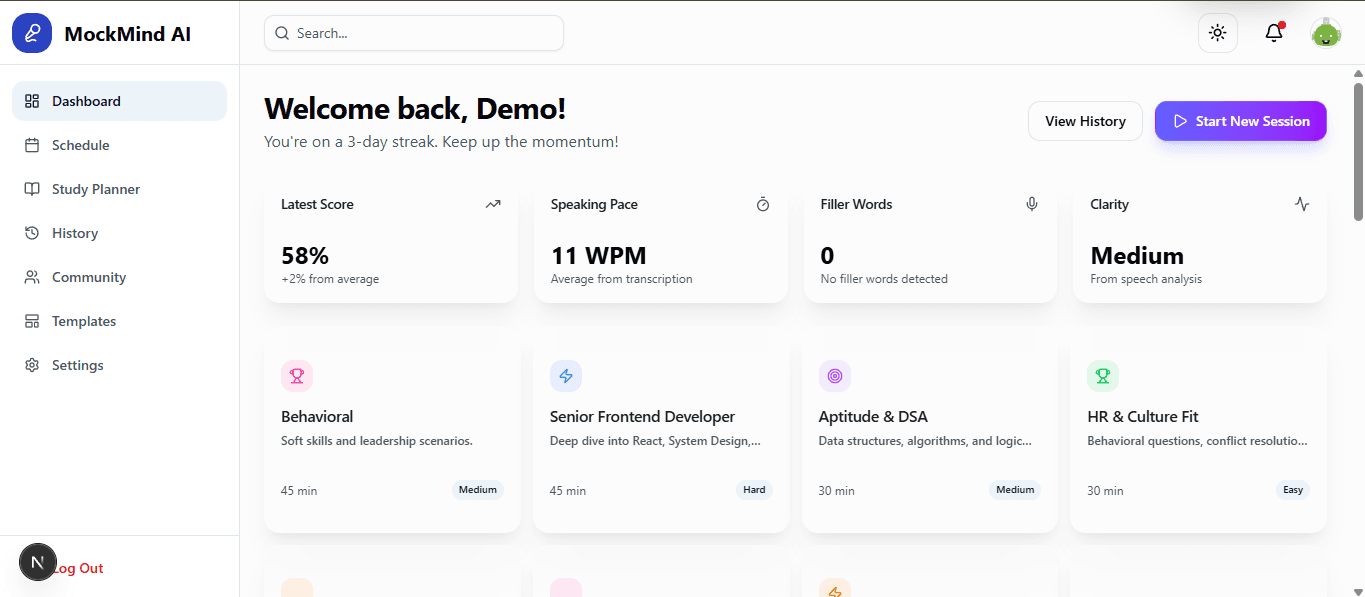
Task: Click the green trophy icon on HR & Culture Fit
Action: tap(1103, 376)
